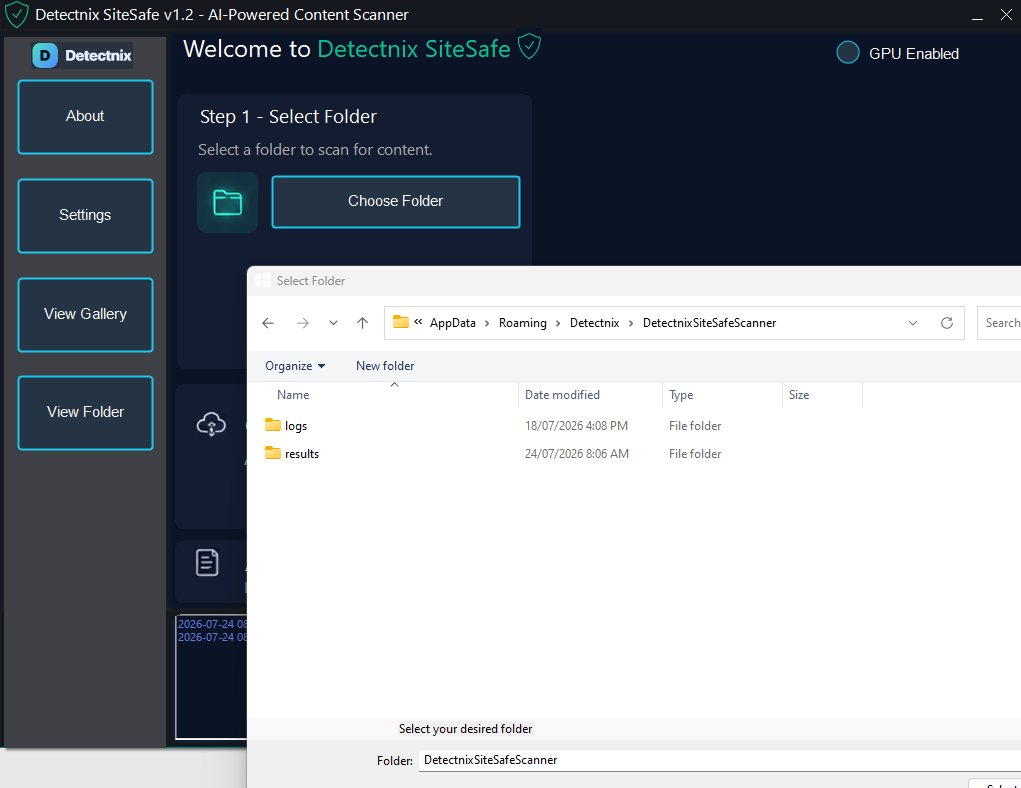Click the Detectnix logo in sidebar

tap(82, 55)
